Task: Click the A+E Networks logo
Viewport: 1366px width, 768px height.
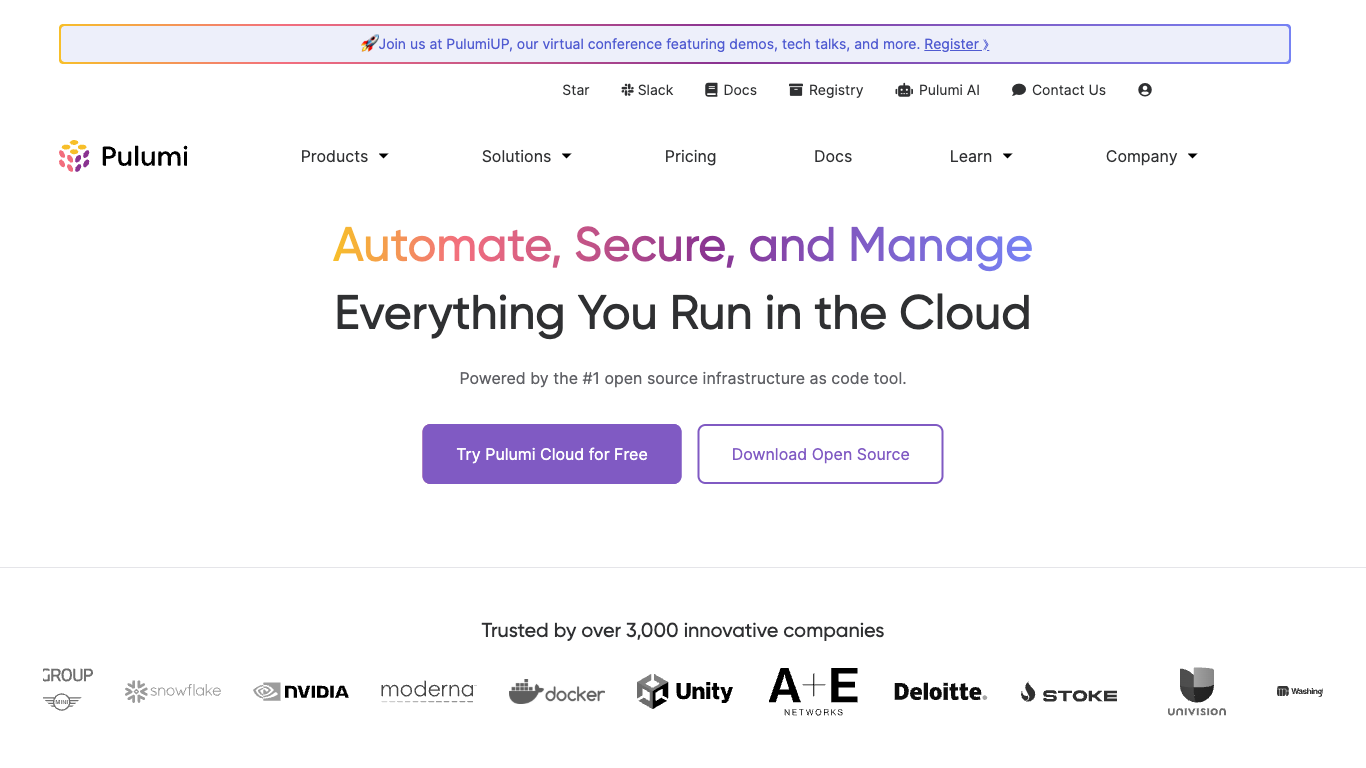Action: [x=813, y=691]
